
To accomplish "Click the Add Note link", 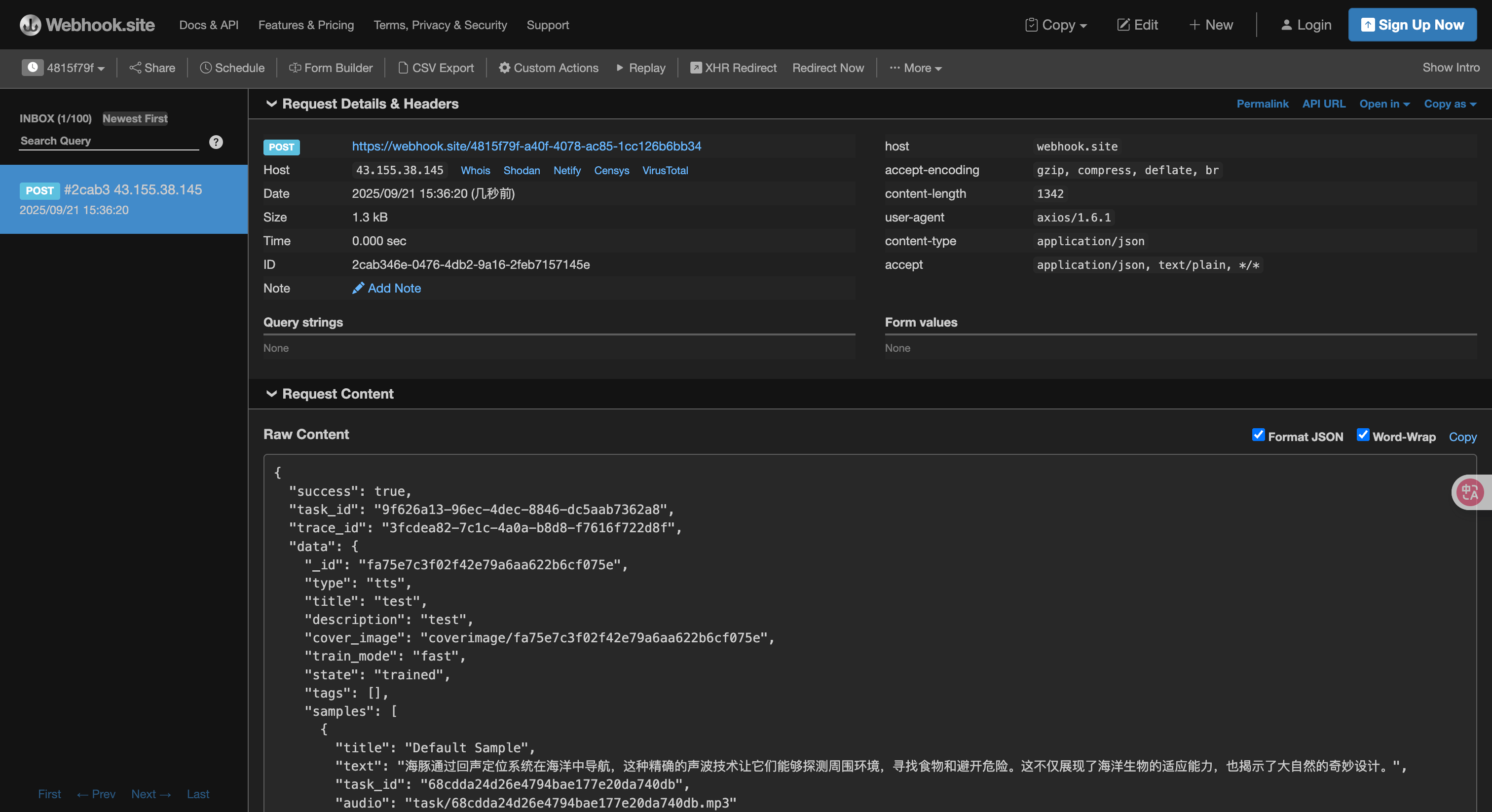I will (394, 288).
